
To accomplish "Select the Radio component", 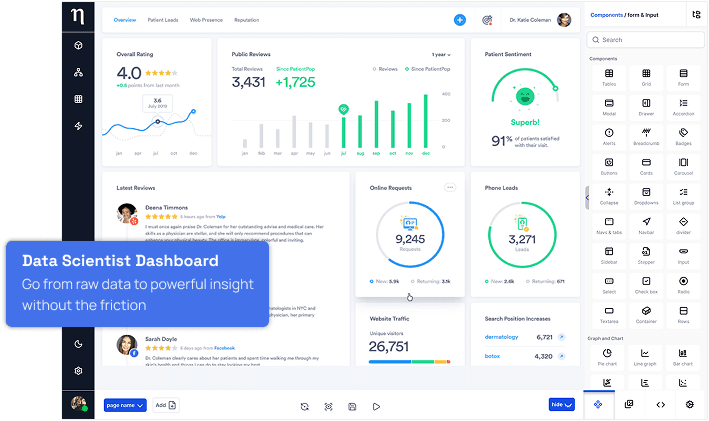I will pos(684,283).
